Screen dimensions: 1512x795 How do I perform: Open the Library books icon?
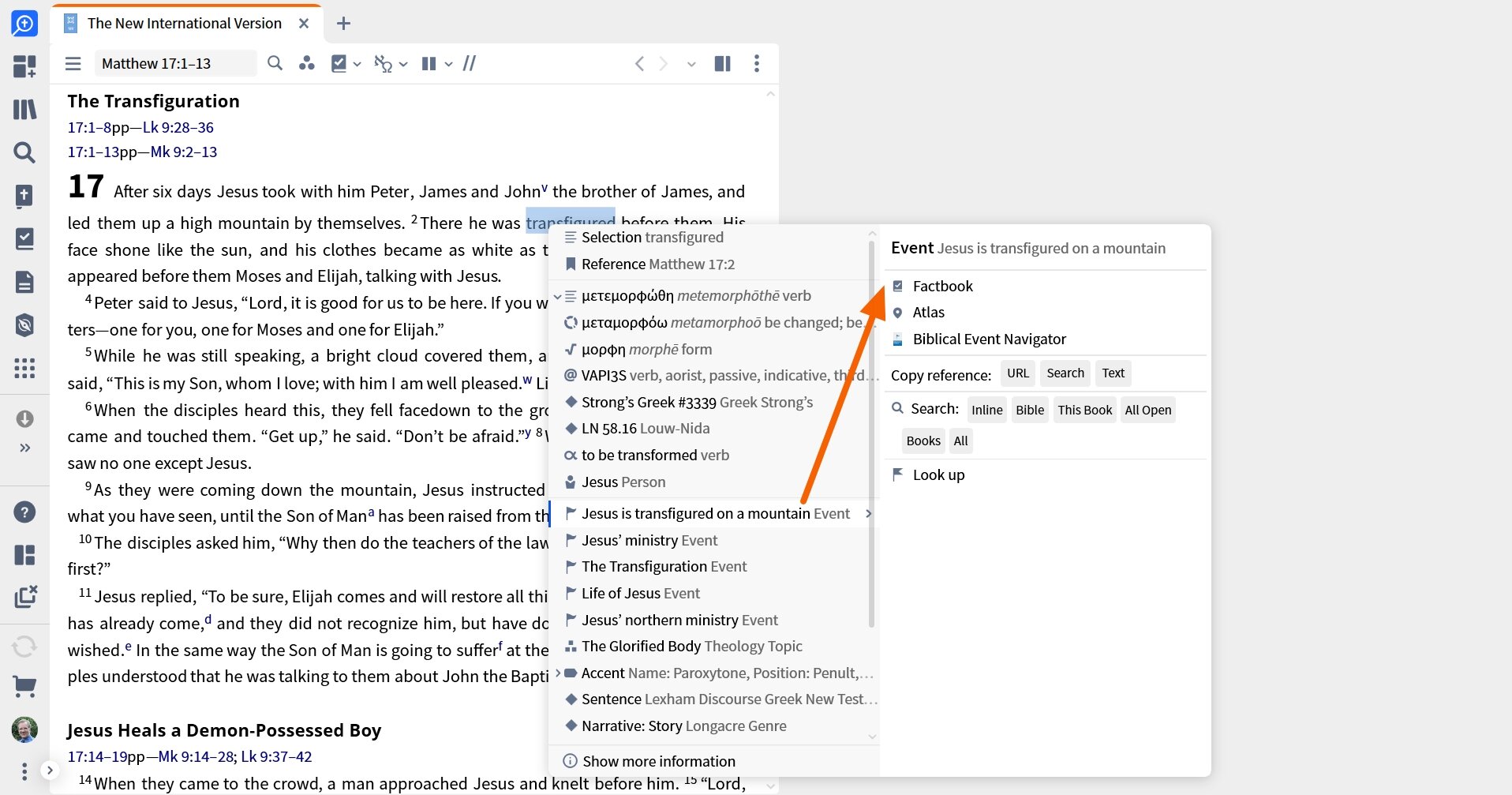pos(24,109)
